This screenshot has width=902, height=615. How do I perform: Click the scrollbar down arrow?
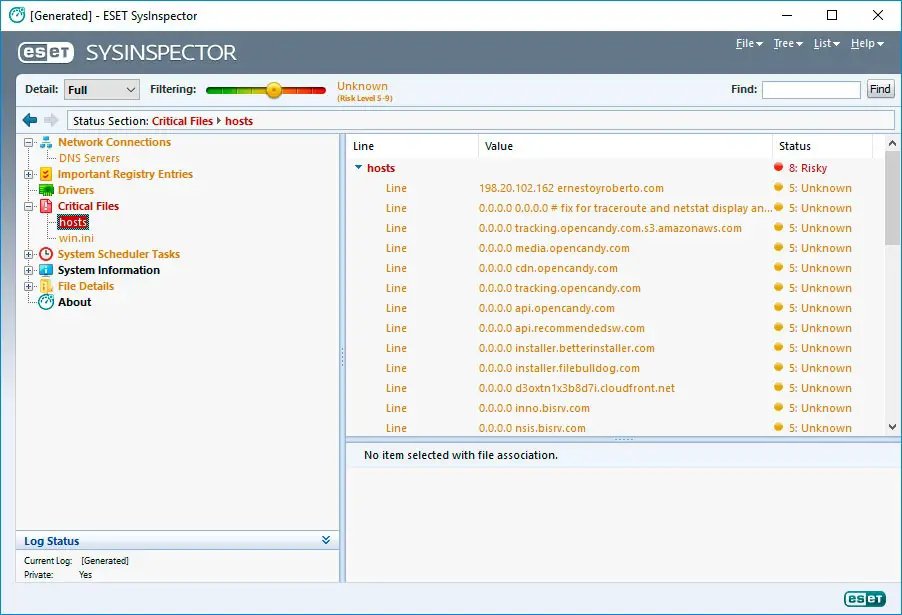892,427
